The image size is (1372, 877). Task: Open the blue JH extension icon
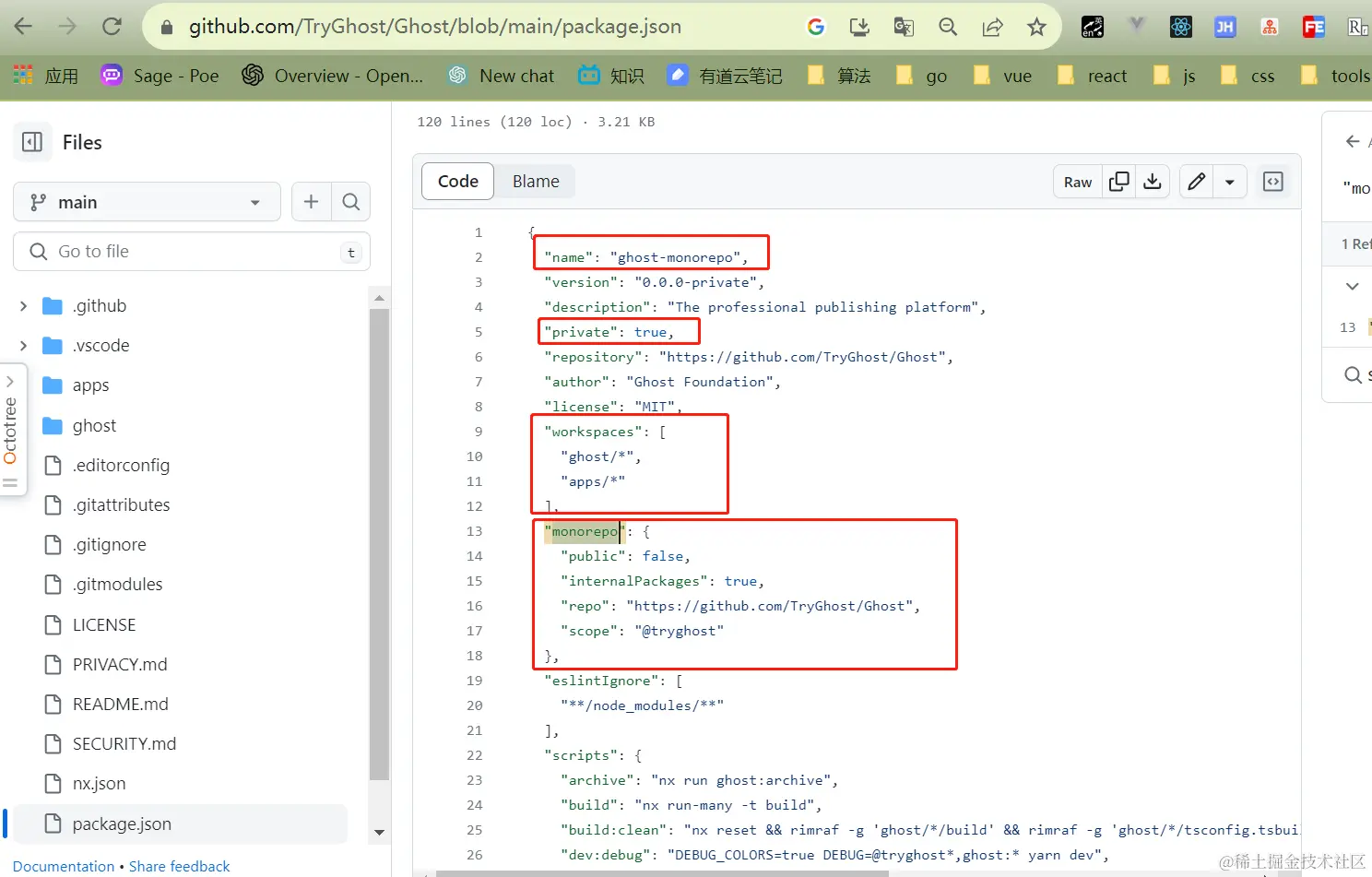coord(1225,27)
